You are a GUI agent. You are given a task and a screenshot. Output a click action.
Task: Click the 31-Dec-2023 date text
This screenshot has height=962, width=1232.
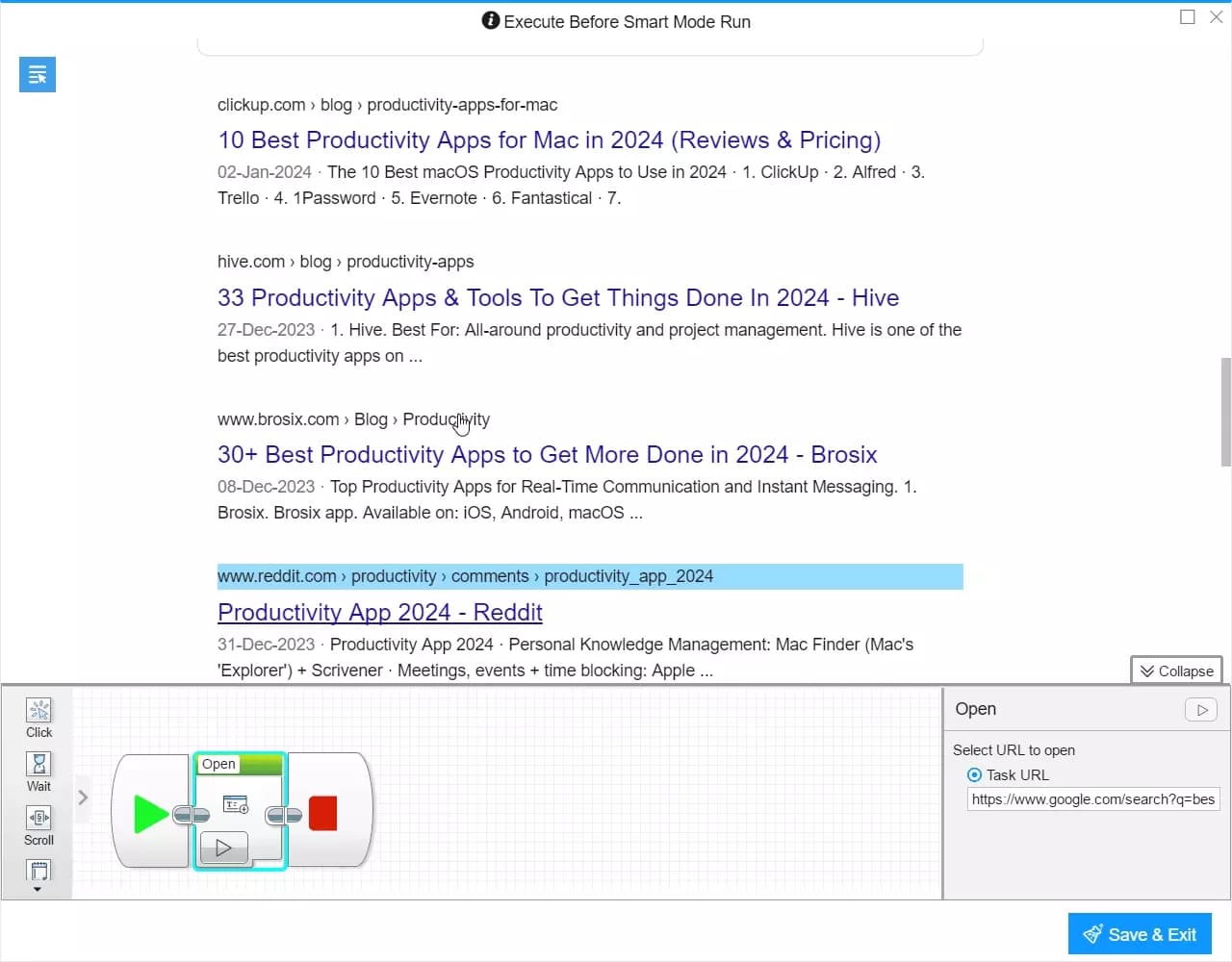tap(267, 645)
